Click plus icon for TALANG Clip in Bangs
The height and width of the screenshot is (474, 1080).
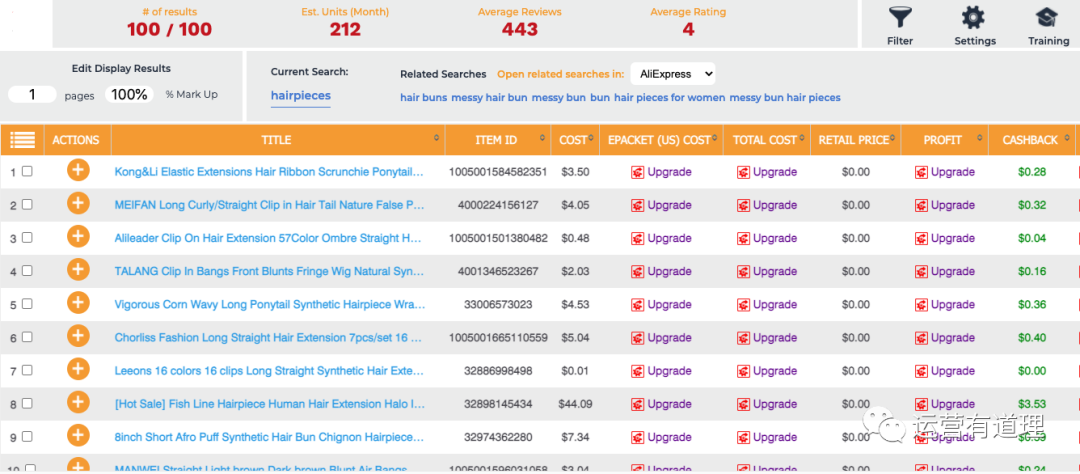coord(78,270)
